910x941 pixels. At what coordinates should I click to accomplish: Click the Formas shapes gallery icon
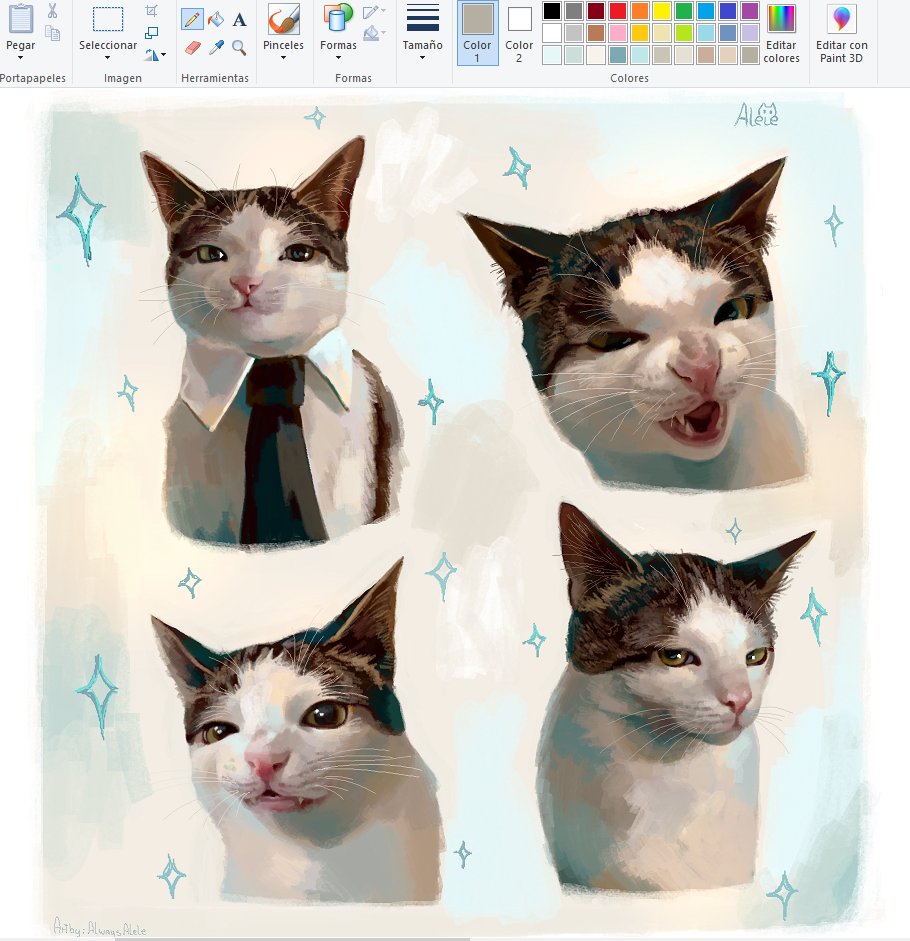pyautogui.click(x=338, y=18)
